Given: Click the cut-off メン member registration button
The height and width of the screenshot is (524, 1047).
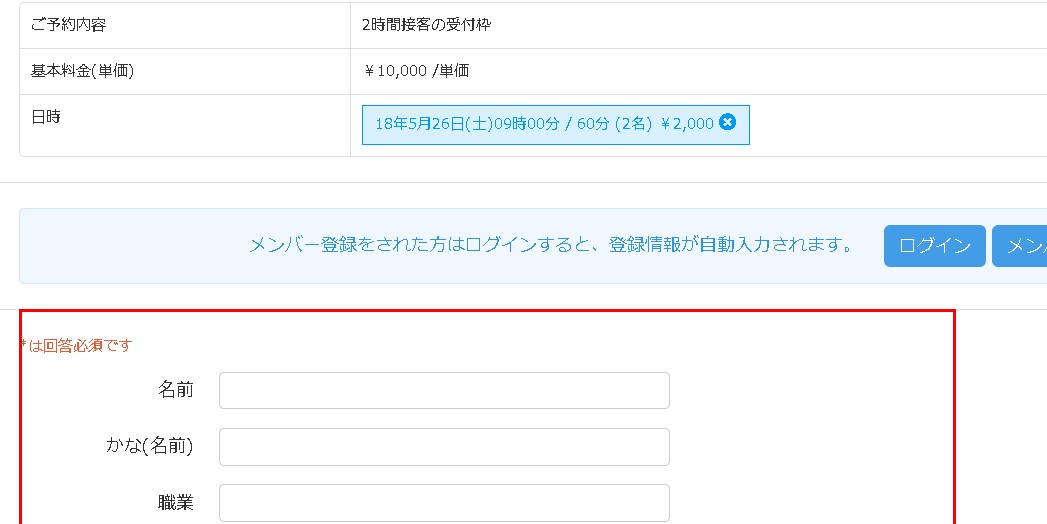Looking at the screenshot, I should tap(1020, 246).
